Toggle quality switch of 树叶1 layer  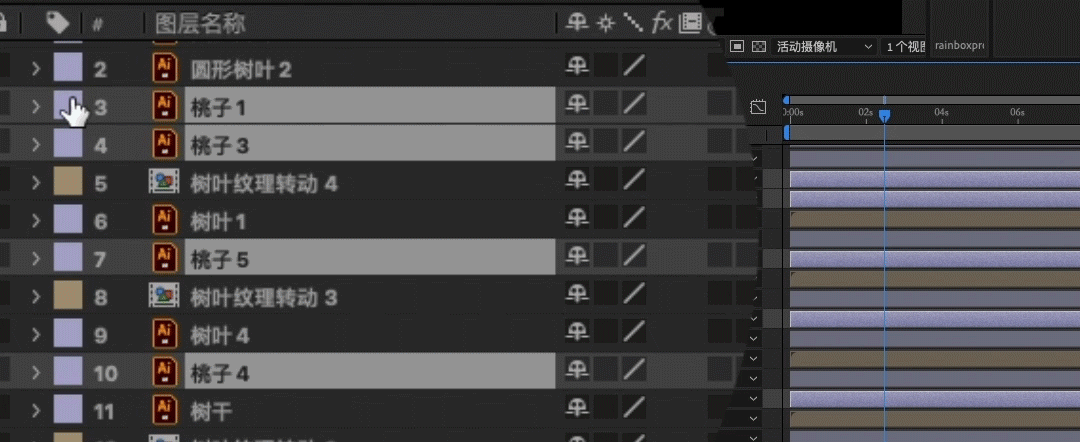634,220
